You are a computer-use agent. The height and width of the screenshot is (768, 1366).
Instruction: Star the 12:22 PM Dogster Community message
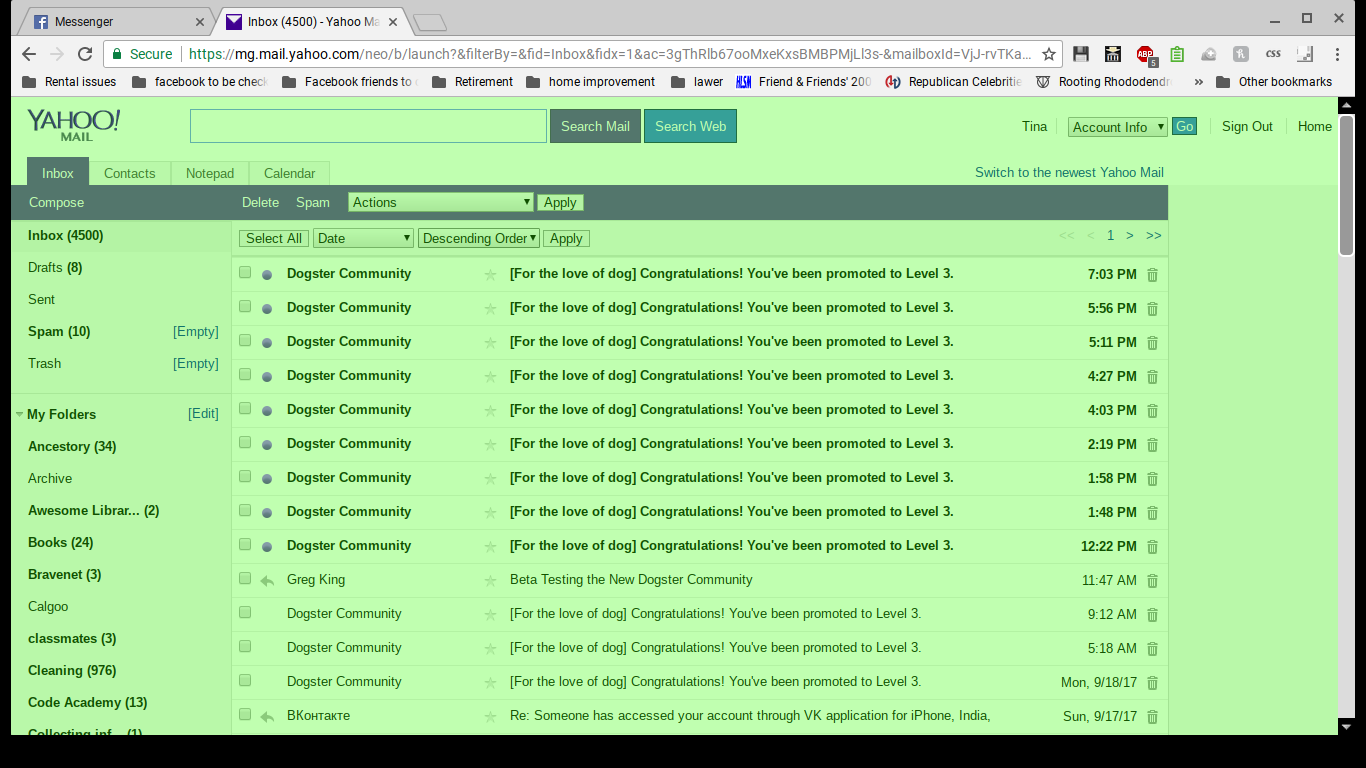pos(490,547)
